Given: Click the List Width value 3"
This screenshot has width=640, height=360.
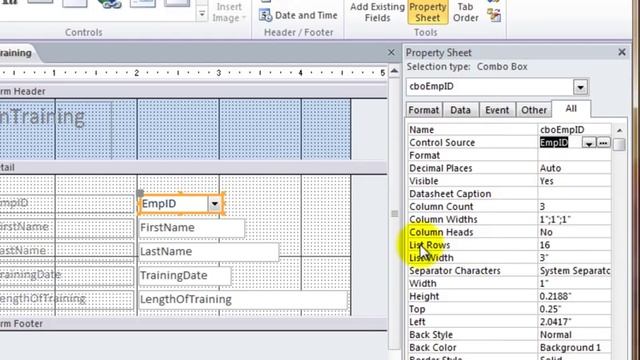Looking at the screenshot, I should [x=574, y=258].
